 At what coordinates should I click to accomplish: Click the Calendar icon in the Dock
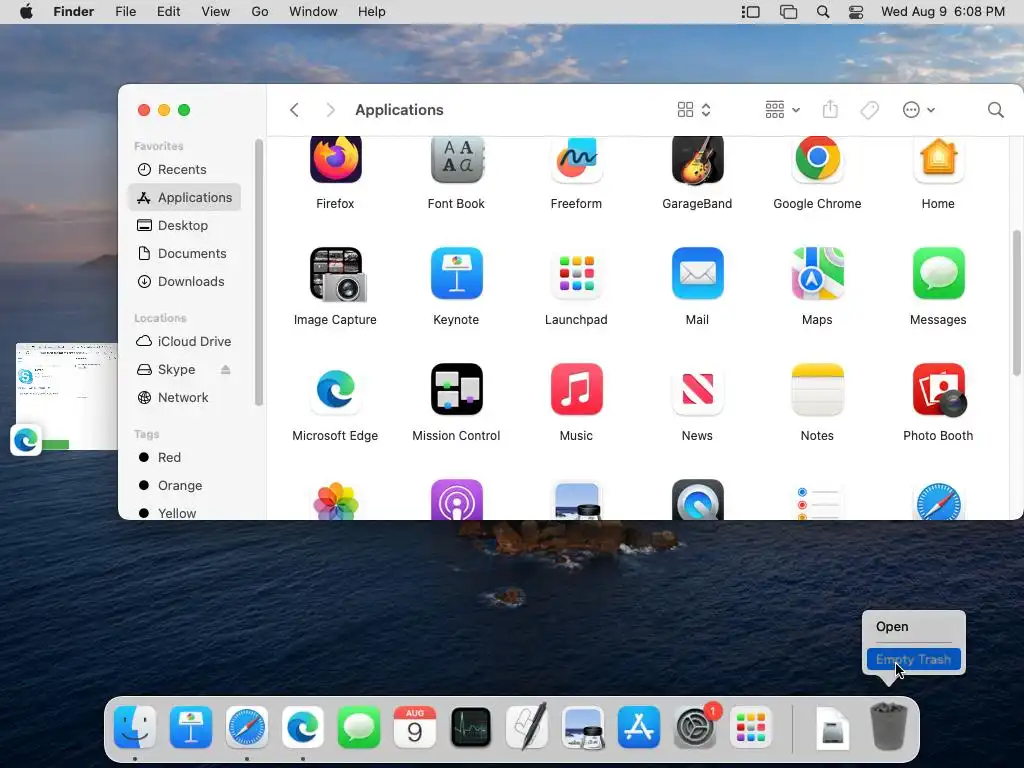[415, 728]
